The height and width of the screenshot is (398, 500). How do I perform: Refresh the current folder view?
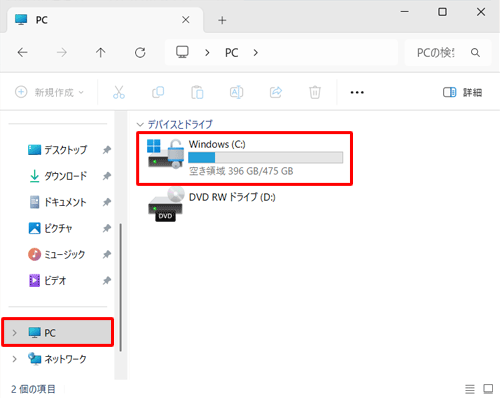tap(140, 52)
